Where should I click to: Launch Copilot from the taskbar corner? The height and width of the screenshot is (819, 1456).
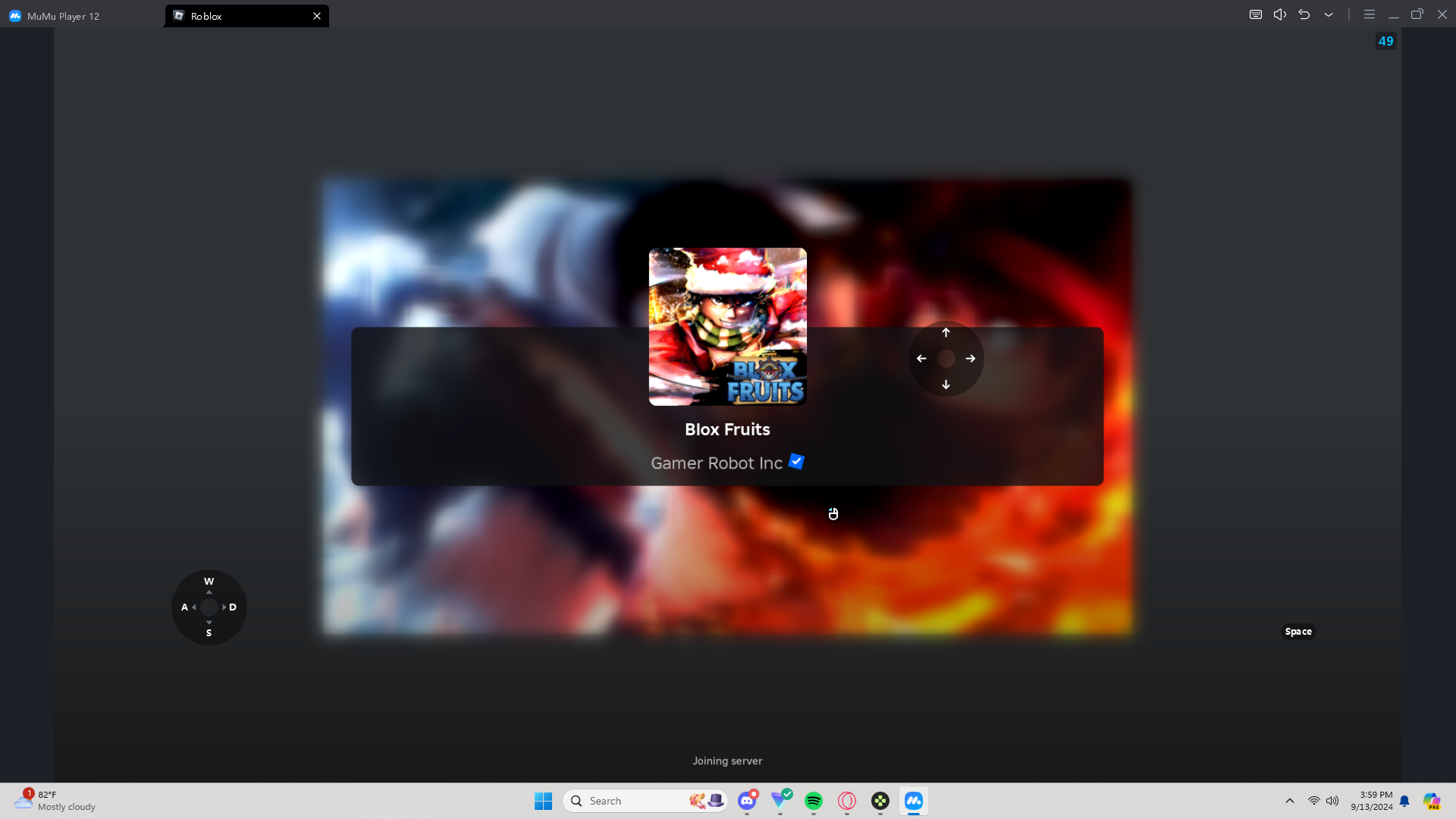click(1432, 801)
